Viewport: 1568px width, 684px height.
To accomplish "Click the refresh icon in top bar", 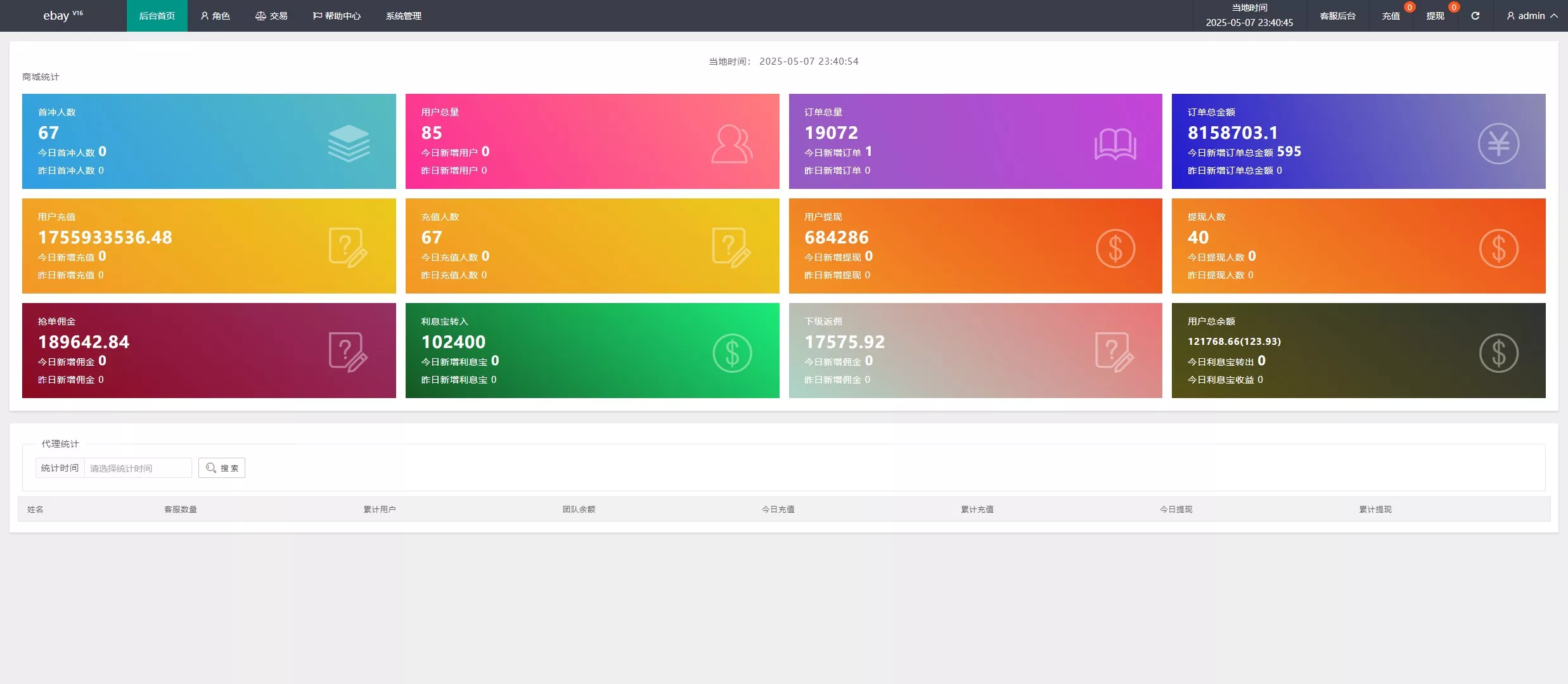I will [1475, 16].
